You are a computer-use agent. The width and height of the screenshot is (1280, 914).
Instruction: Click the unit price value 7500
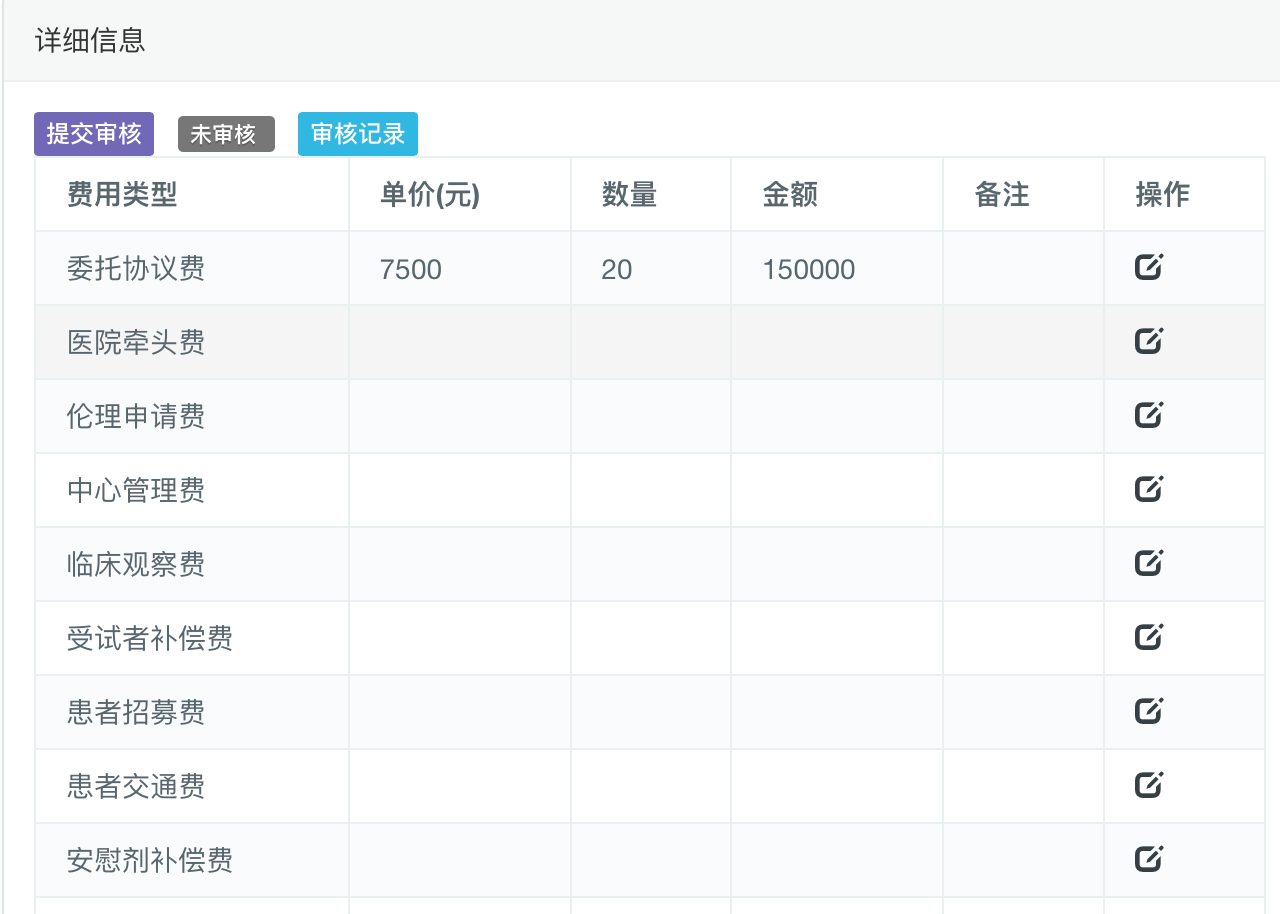[411, 269]
